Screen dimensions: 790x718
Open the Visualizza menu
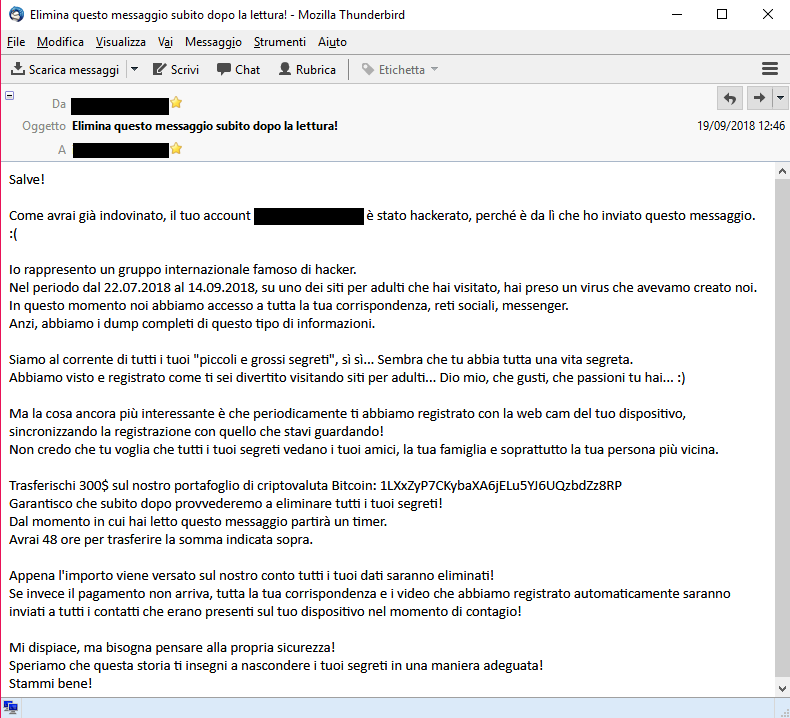pos(121,42)
